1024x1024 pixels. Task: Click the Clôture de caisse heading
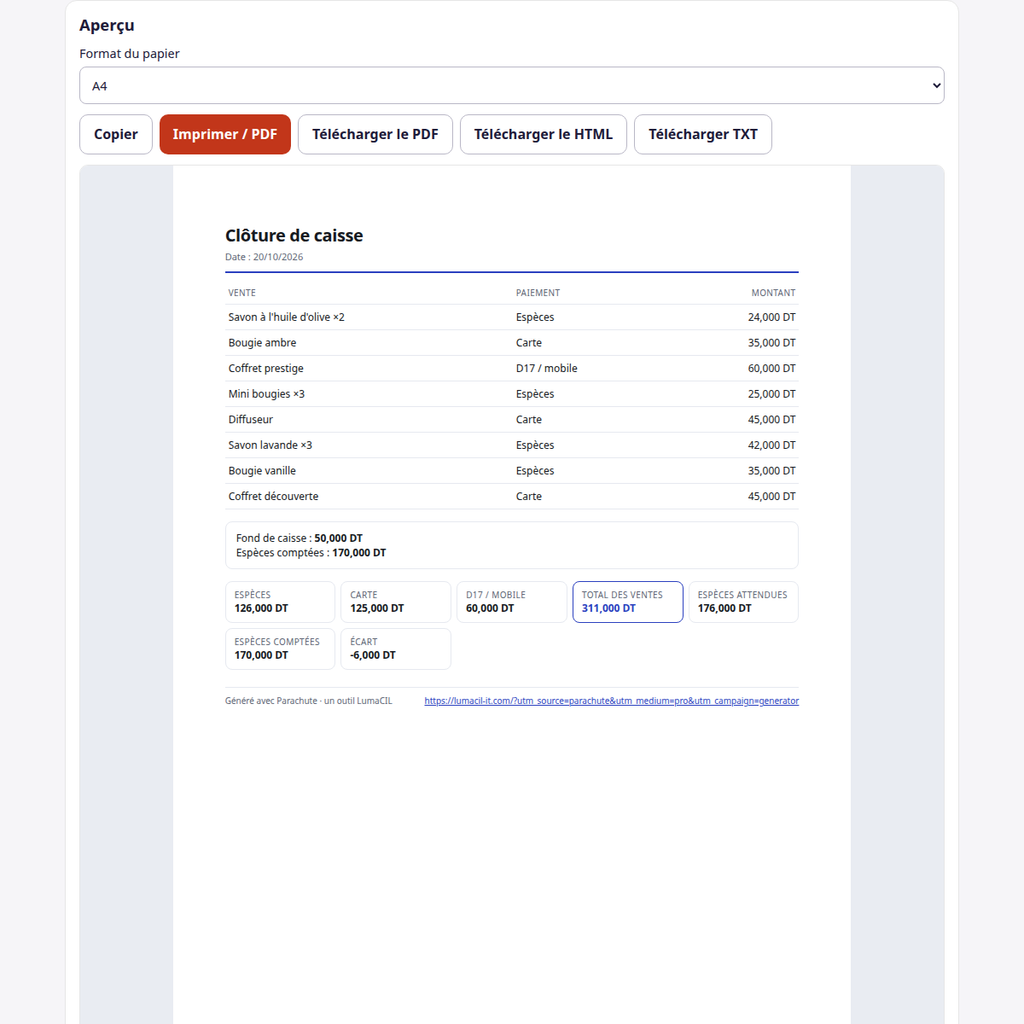tap(294, 236)
